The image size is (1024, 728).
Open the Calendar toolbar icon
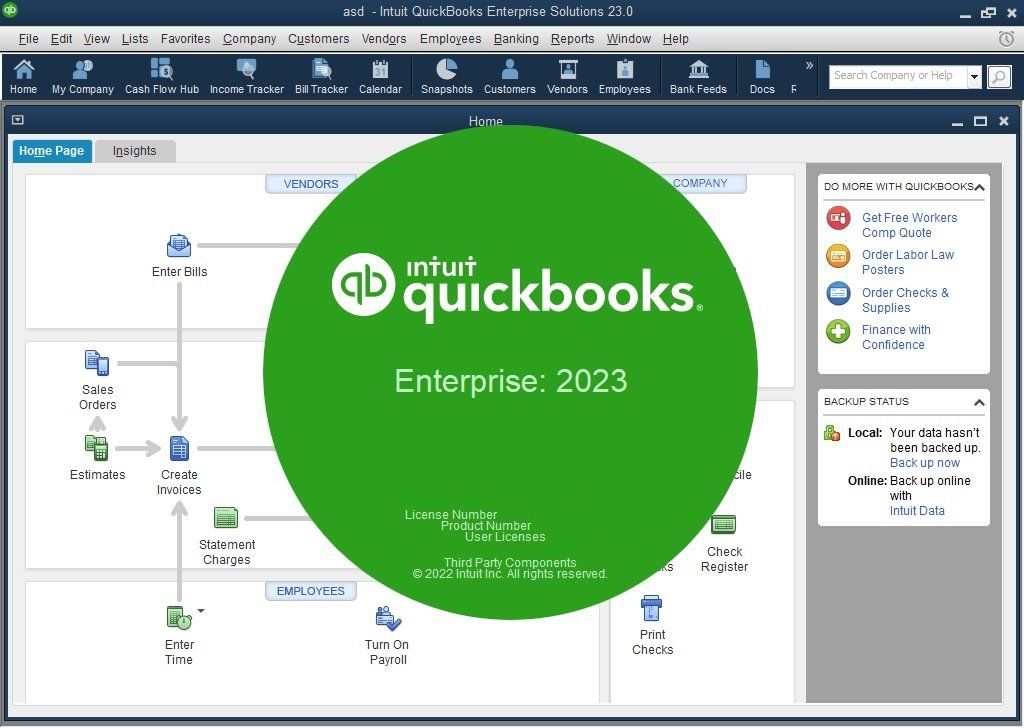(x=380, y=76)
